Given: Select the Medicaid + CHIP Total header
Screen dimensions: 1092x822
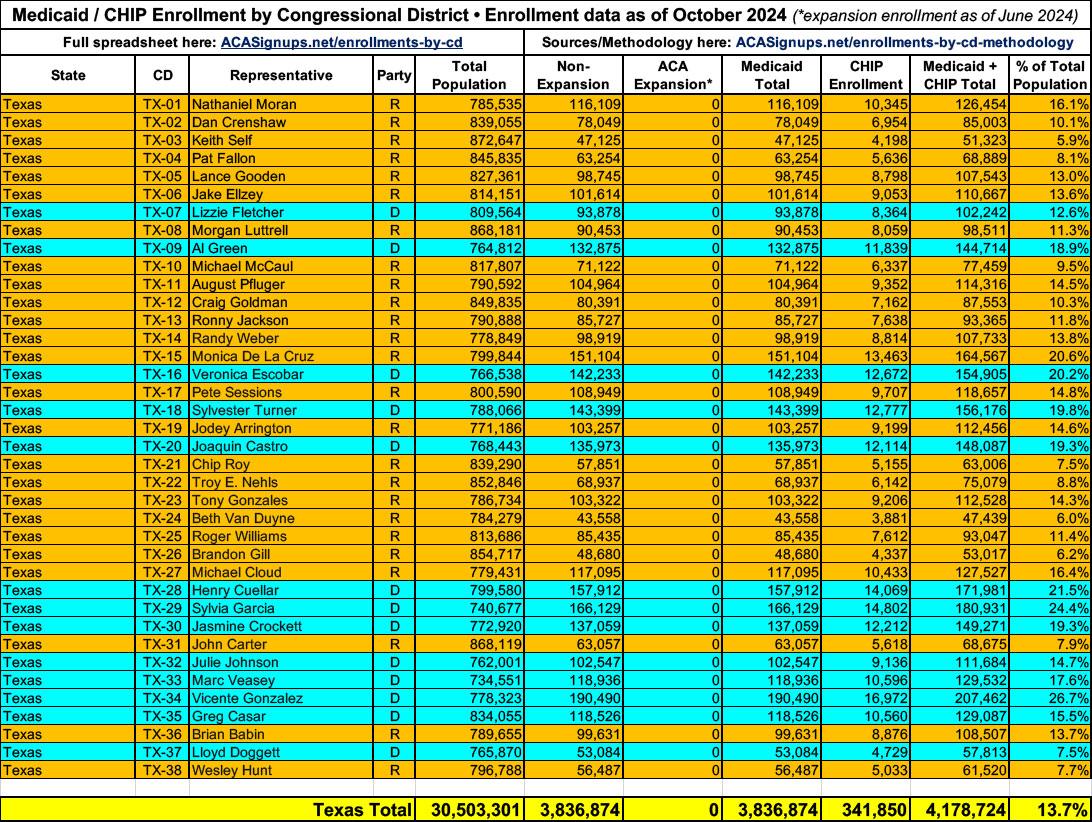Looking at the screenshot, I should pos(959,75).
